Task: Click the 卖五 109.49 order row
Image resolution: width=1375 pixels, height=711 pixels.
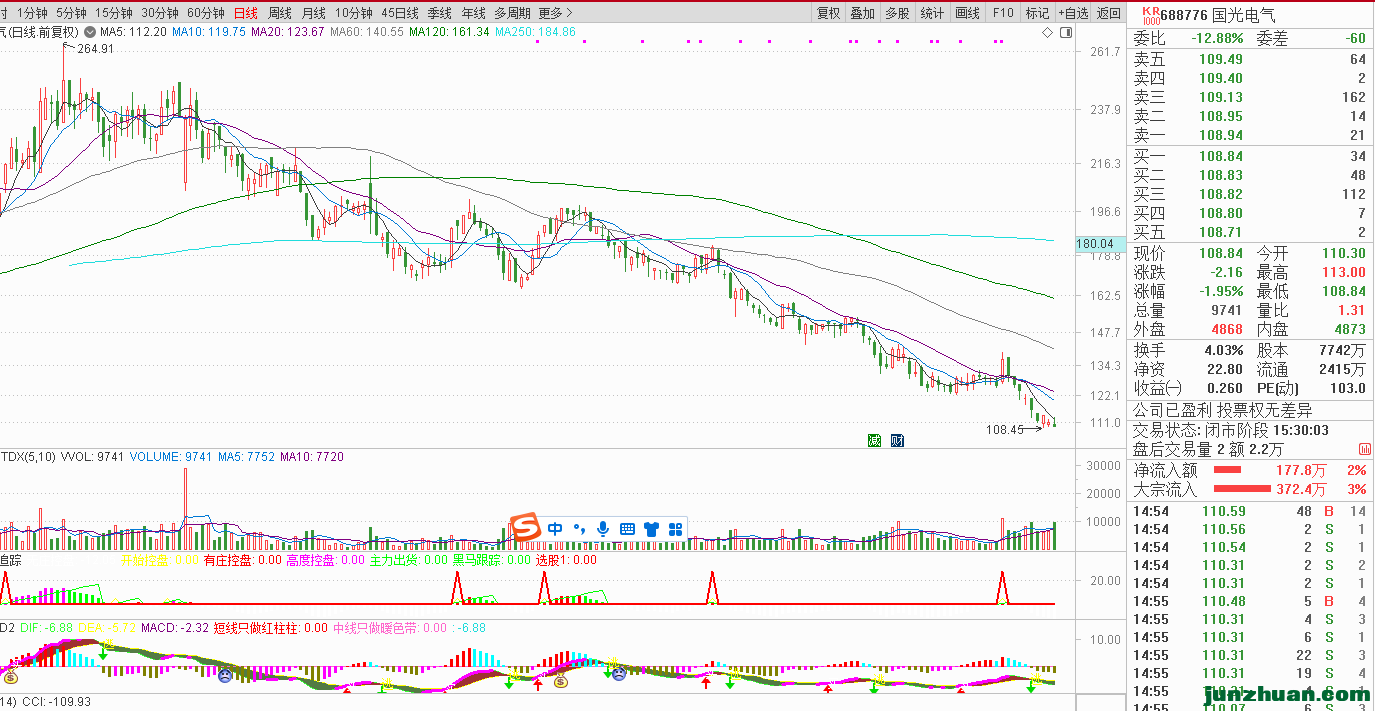Action: 1251,59
